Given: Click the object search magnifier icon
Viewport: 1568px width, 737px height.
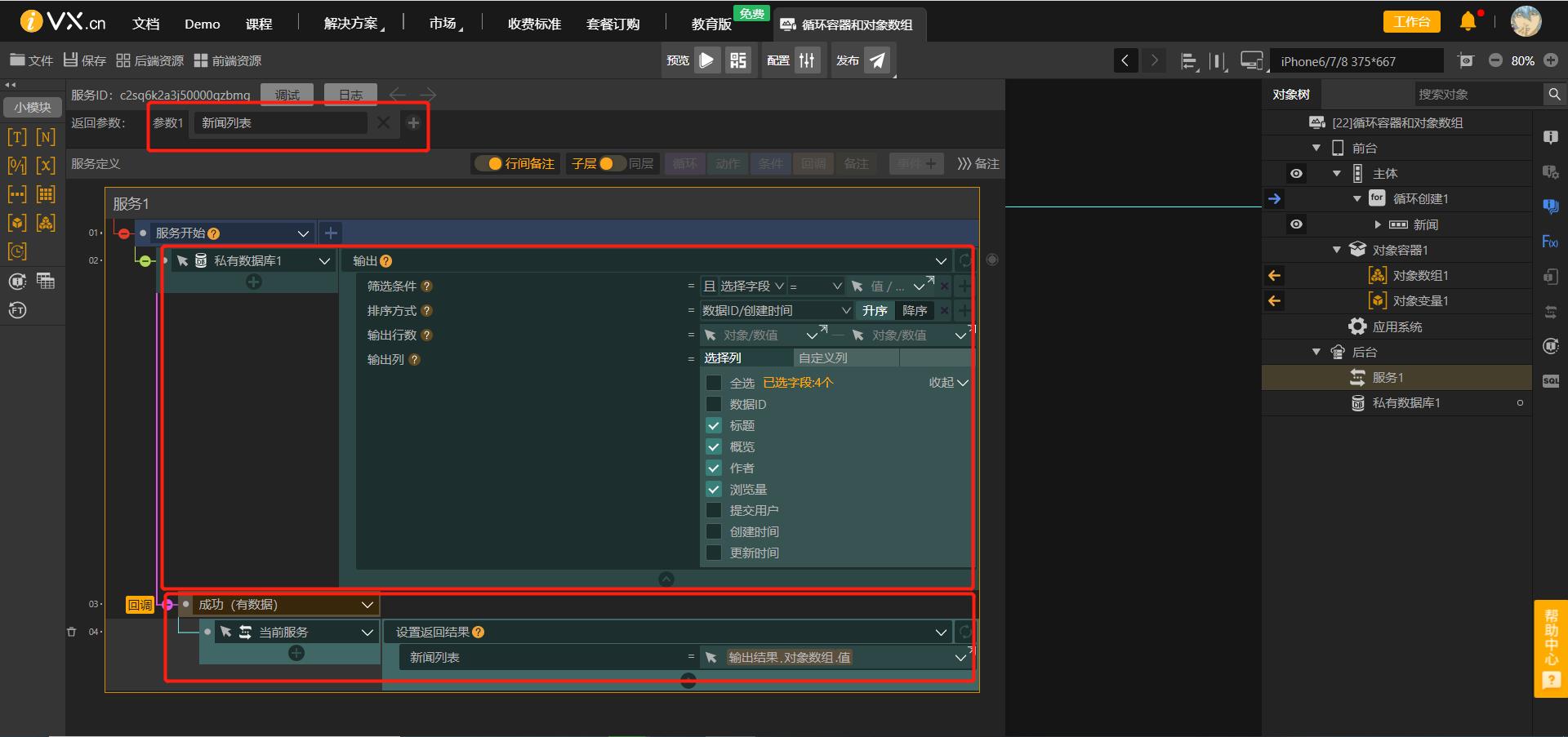Looking at the screenshot, I should click(x=1554, y=95).
